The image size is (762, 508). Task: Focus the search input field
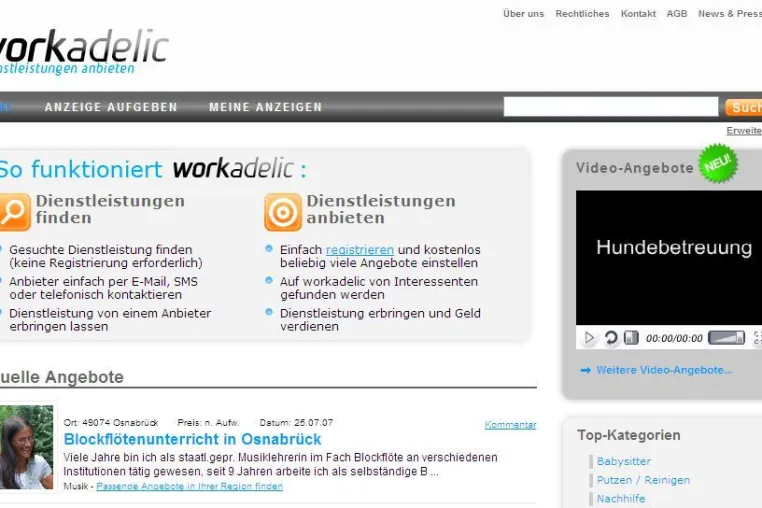tap(611, 106)
